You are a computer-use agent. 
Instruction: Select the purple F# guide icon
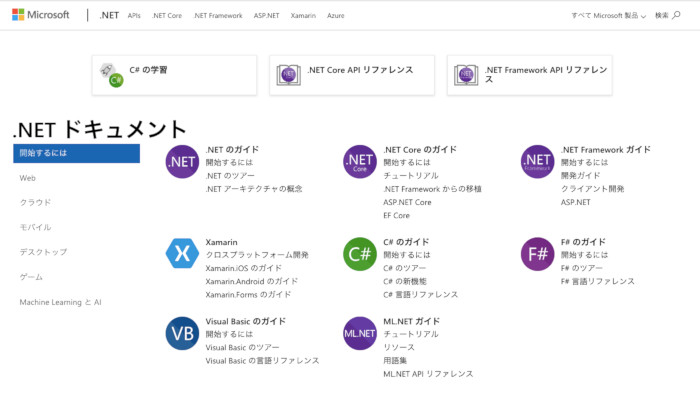tap(537, 254)
